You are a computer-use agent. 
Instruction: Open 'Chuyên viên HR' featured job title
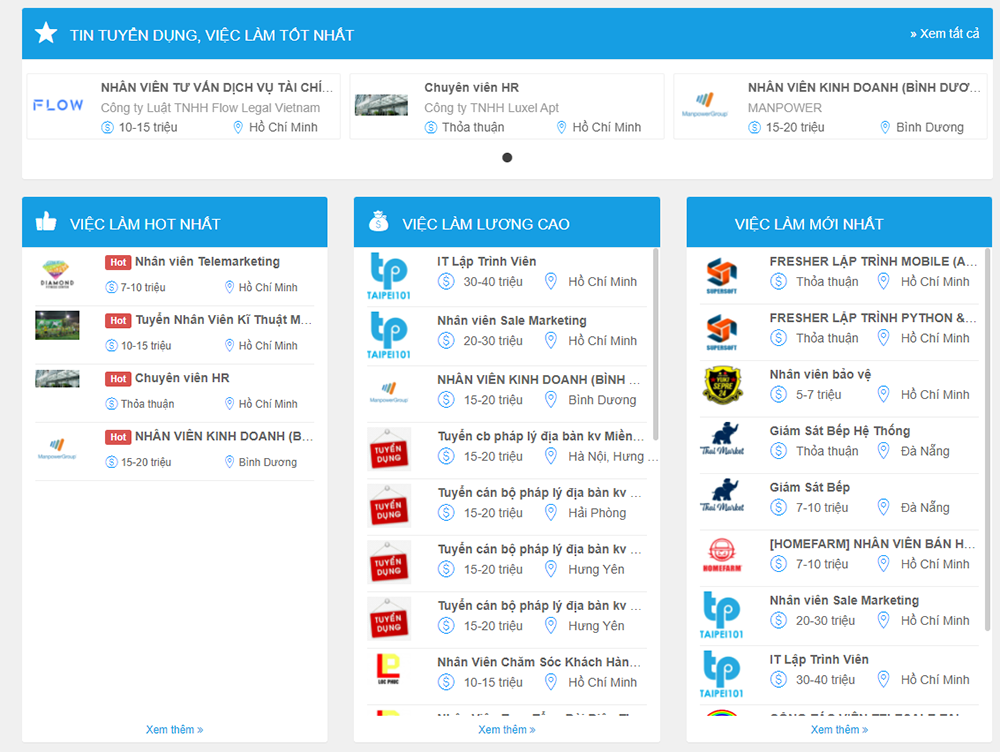(471, 88)
